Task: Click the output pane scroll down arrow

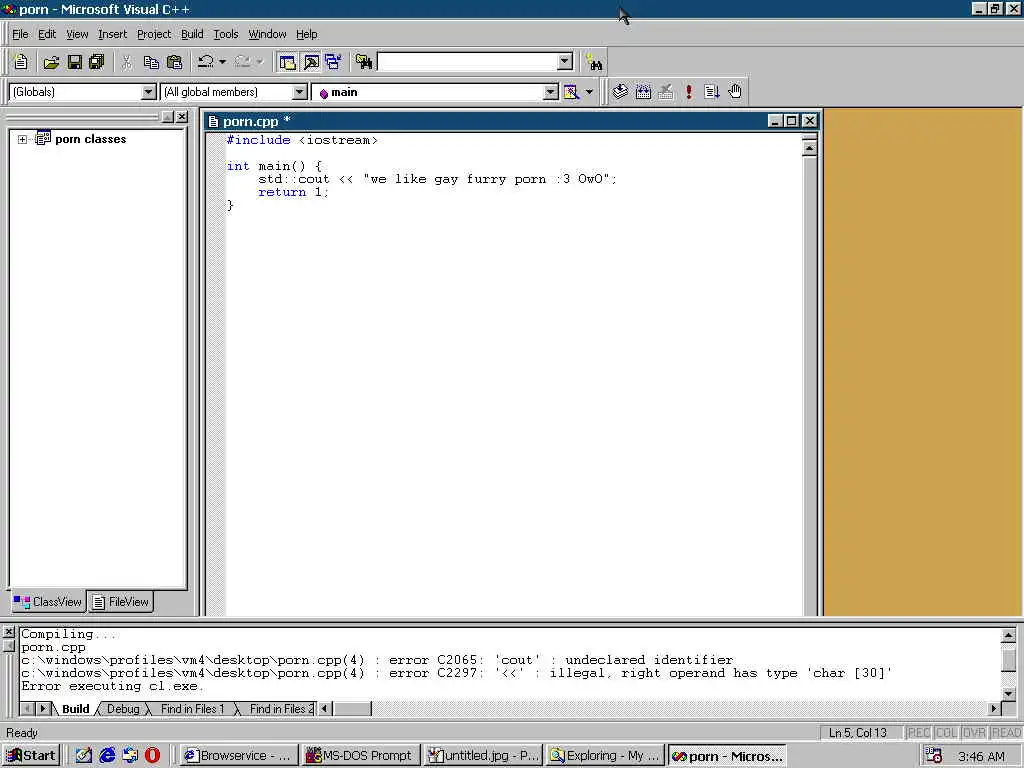Action: point(1008,694)
